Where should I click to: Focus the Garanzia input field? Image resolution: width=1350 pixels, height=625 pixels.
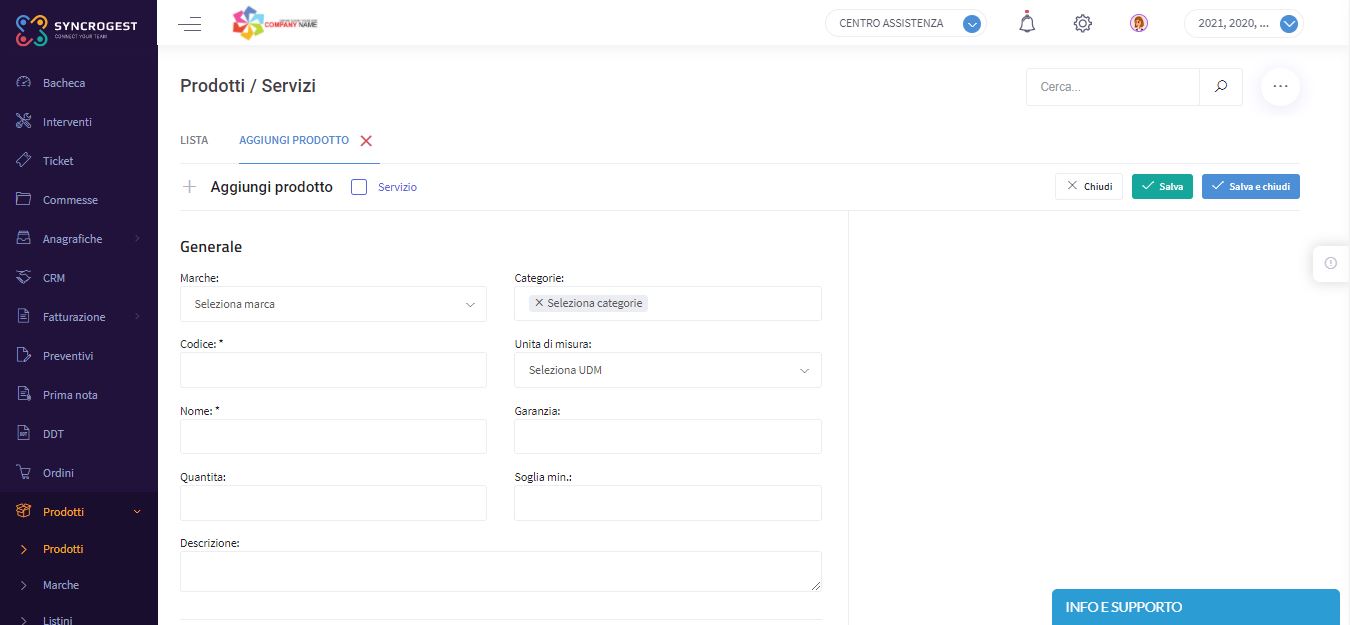[668, 436]
